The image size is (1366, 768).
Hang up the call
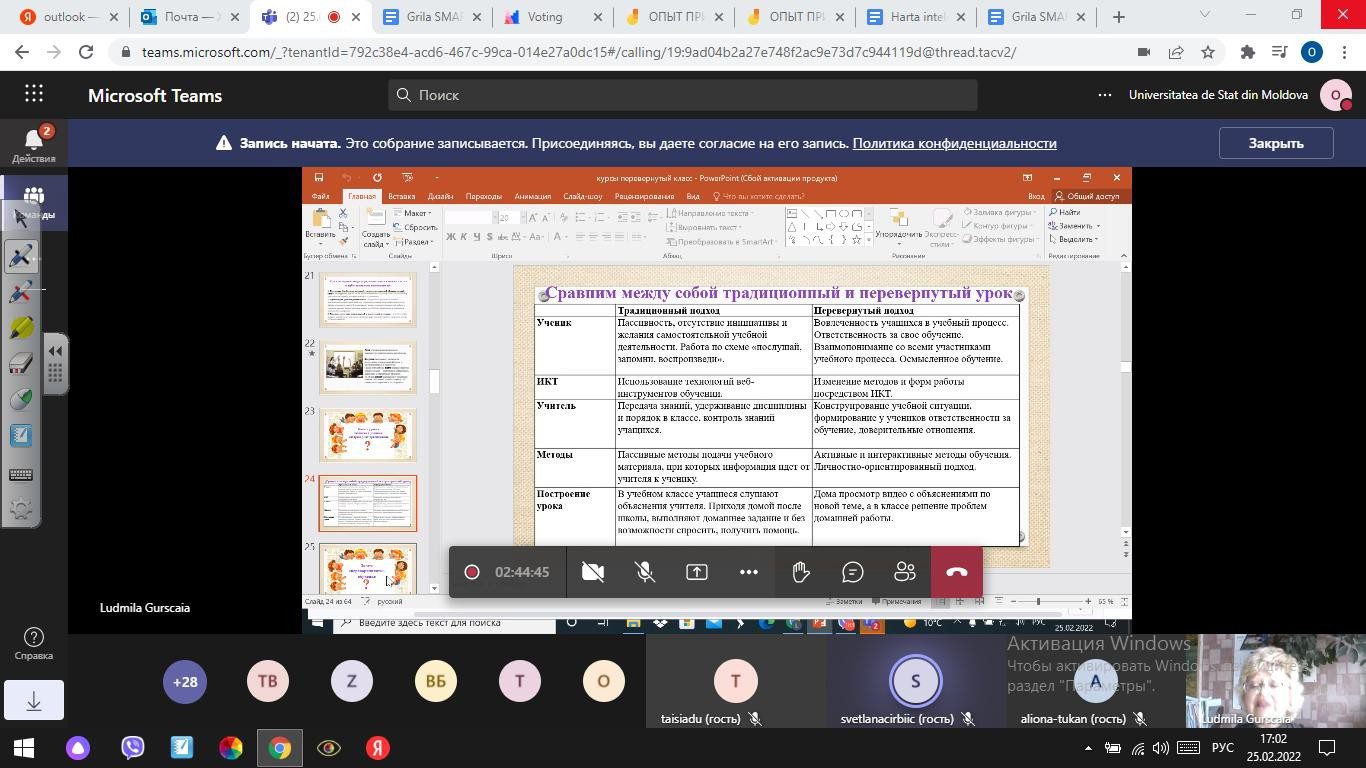coord(956,572)
